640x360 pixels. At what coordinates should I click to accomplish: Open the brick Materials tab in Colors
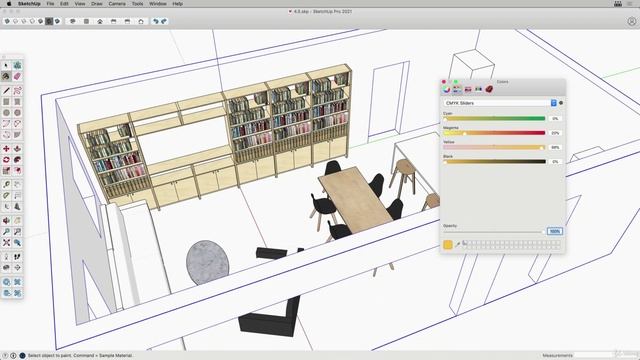(x=489, y=89)
